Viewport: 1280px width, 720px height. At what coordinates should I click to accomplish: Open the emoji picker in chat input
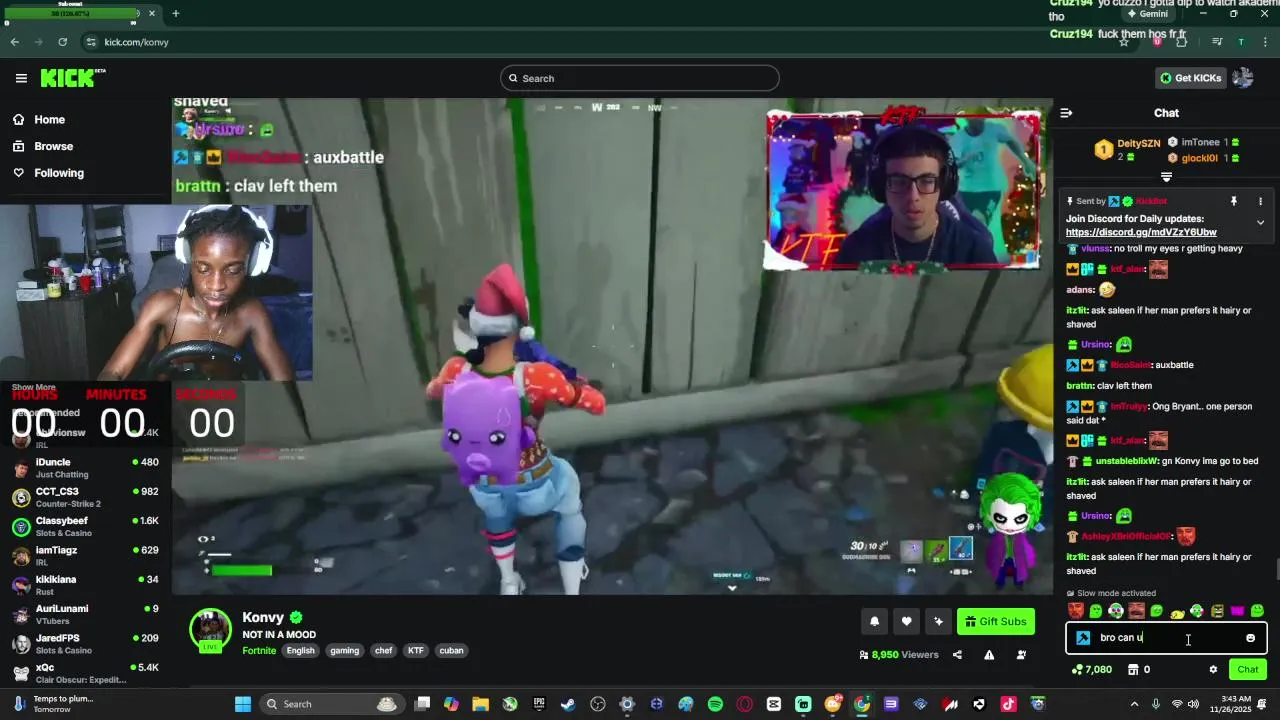pos(1250,638)
